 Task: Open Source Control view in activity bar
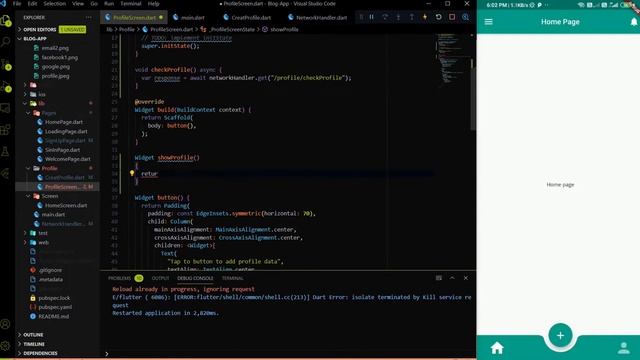pyautogui.click(x=6, y=64)
